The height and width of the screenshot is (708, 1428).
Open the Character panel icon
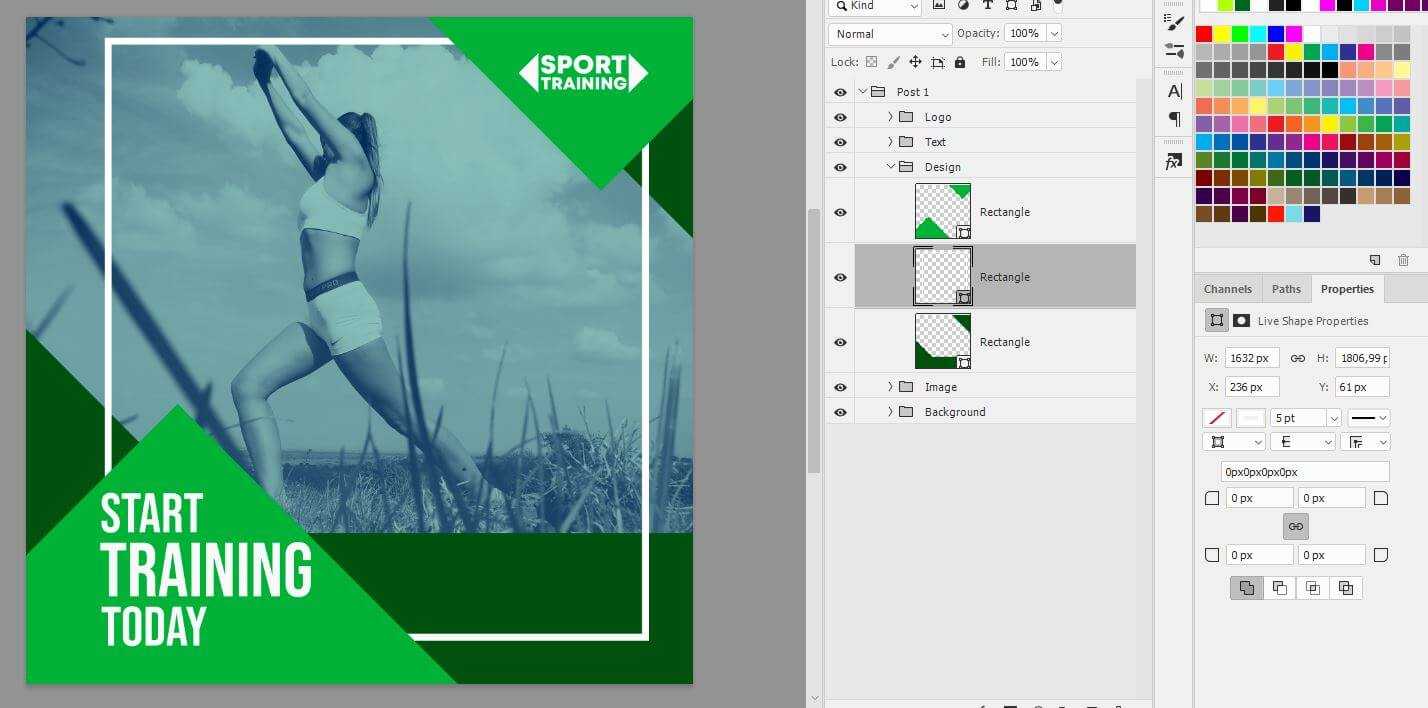point(1174,91)
